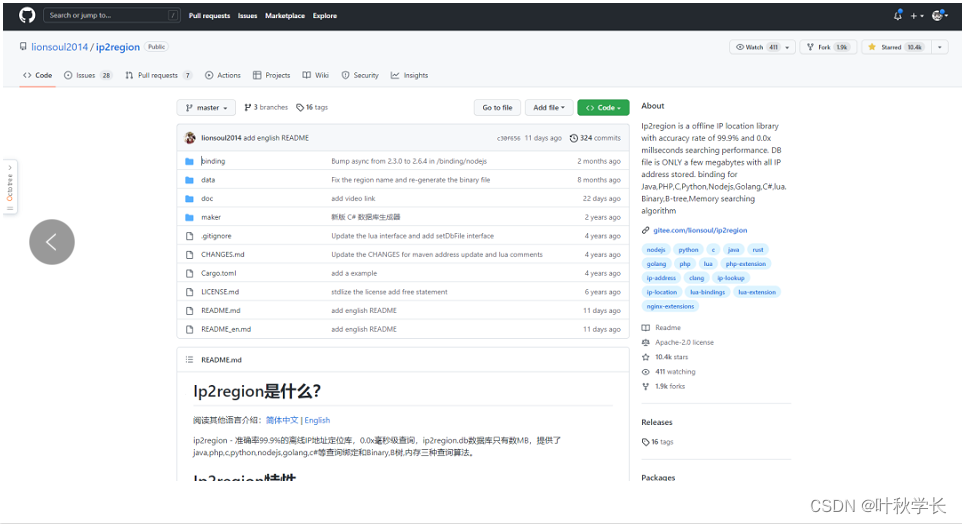962x524 pixels.
Task: Click the search or jump to field
Action: 112,15
